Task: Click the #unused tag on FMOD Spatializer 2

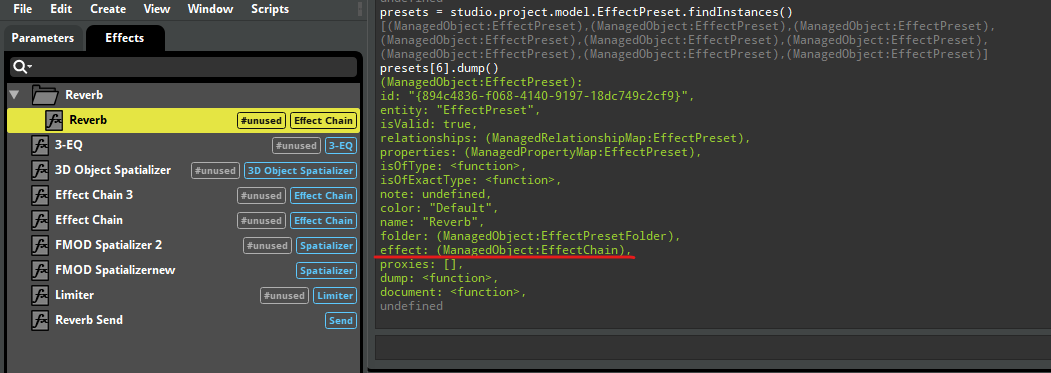Action: click(x=267, y=246)
